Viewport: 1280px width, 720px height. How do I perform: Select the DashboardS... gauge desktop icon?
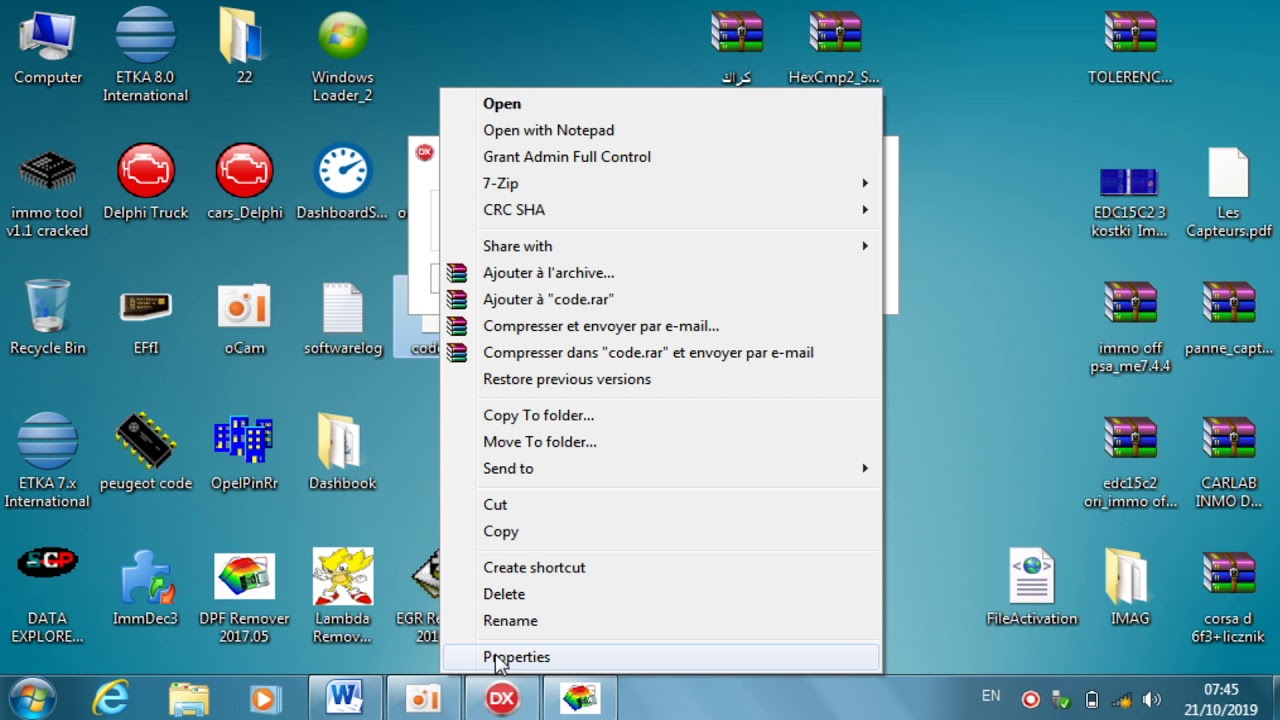[342, 182]
